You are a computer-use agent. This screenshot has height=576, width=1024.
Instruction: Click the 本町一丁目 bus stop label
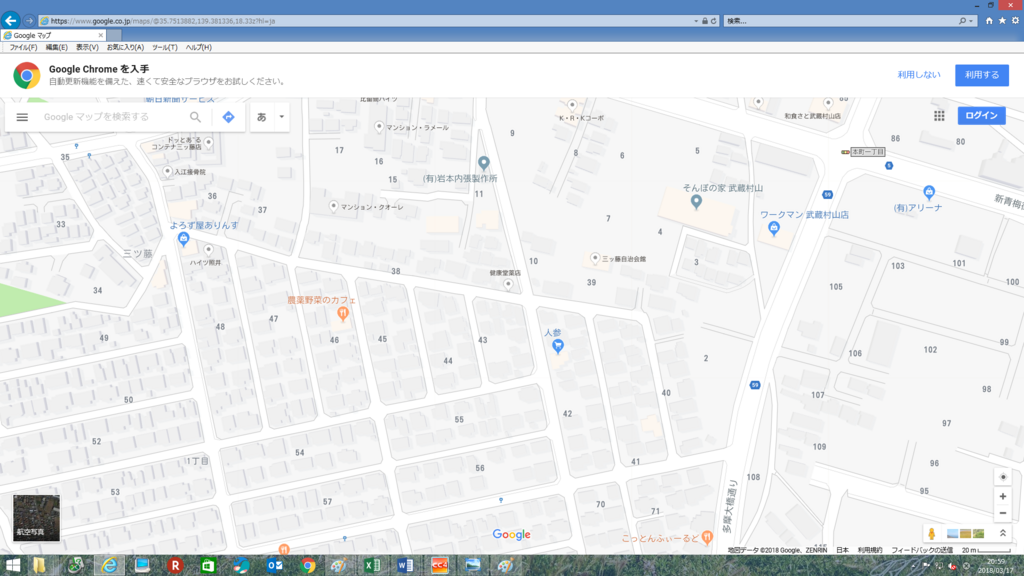coord(868,152)
